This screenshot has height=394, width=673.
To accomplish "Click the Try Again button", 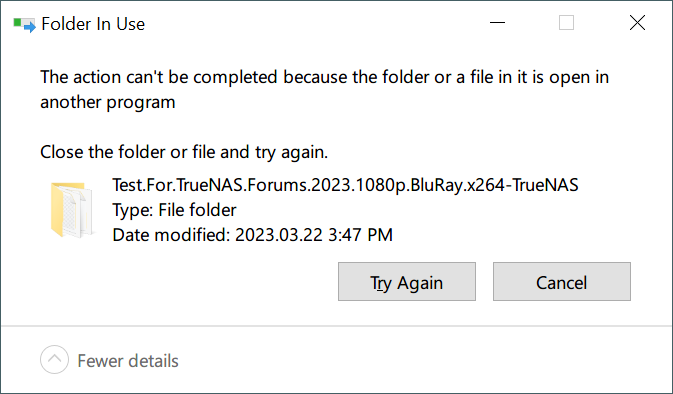I will point(406,282).
